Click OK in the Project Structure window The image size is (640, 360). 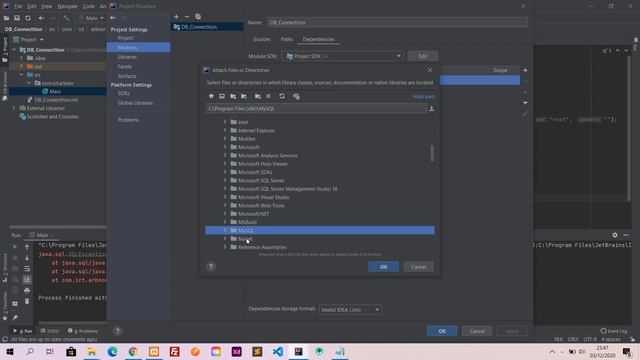442,331
